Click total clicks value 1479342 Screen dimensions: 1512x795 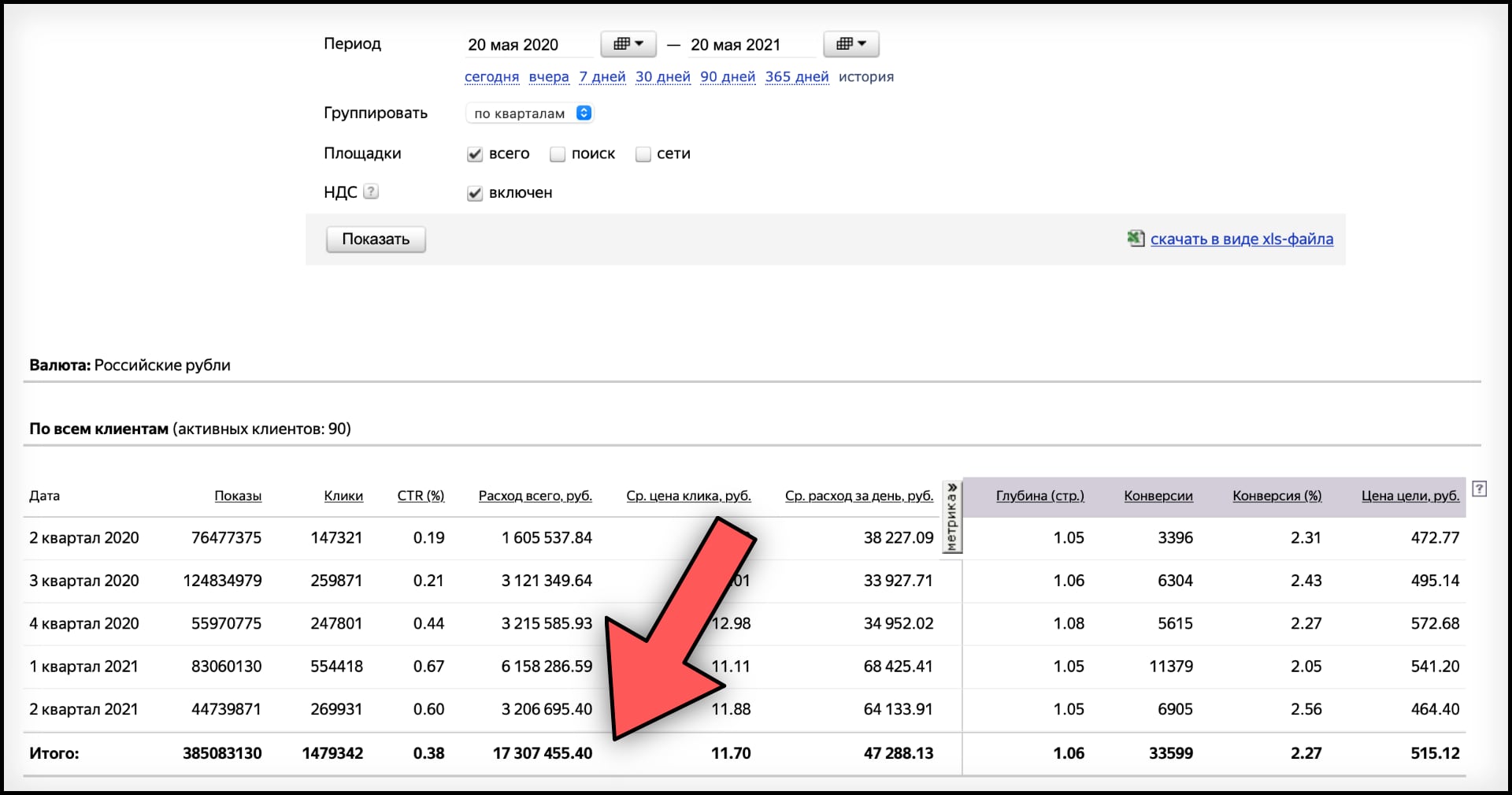(x=332, y=753)
